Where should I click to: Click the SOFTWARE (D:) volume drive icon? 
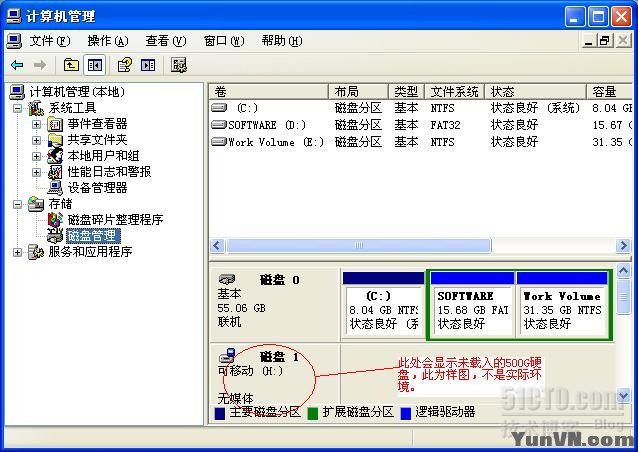pyautogui.click(x=219, y=124)
